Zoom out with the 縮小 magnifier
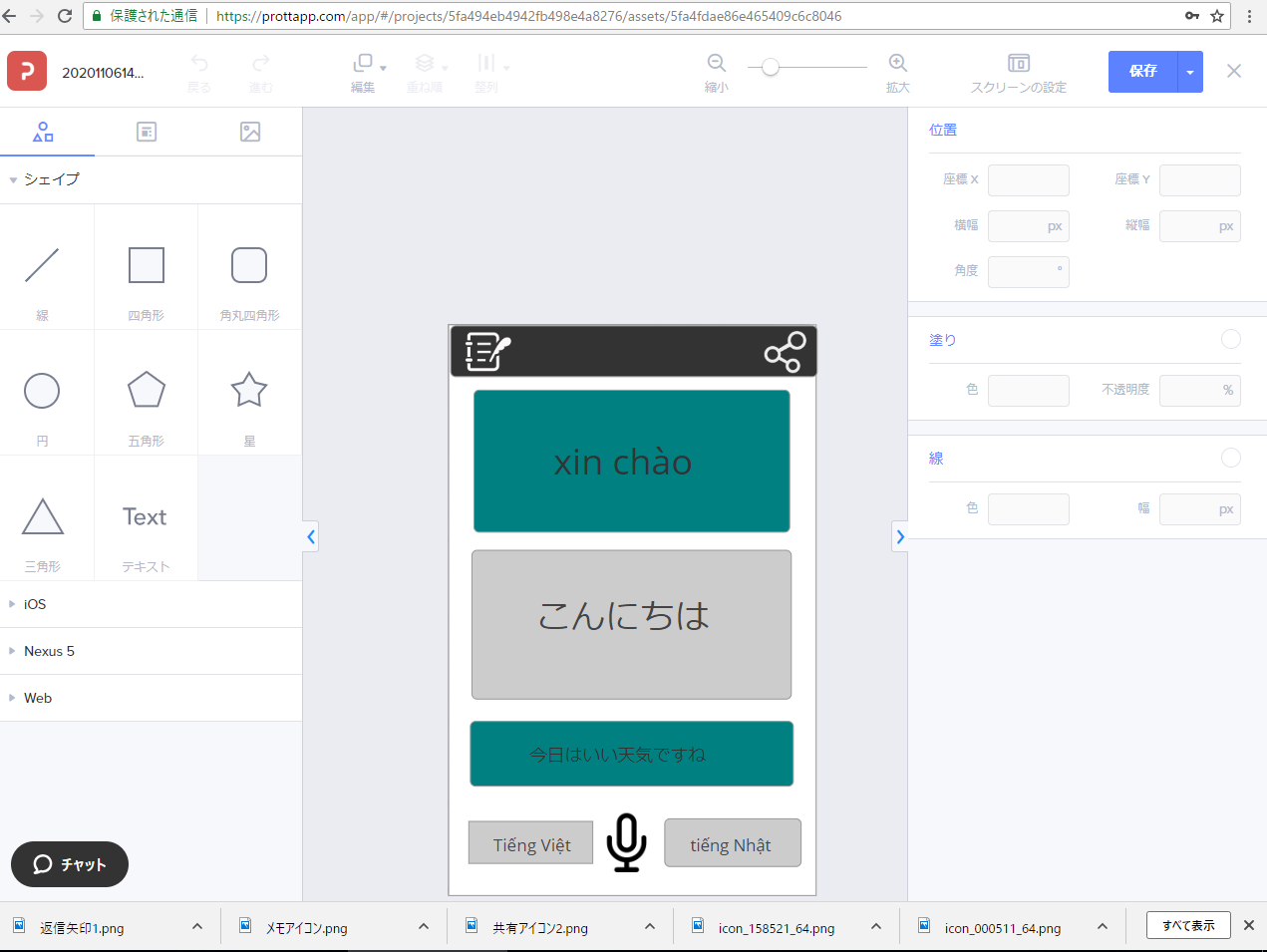 click(x=717, y=63)
